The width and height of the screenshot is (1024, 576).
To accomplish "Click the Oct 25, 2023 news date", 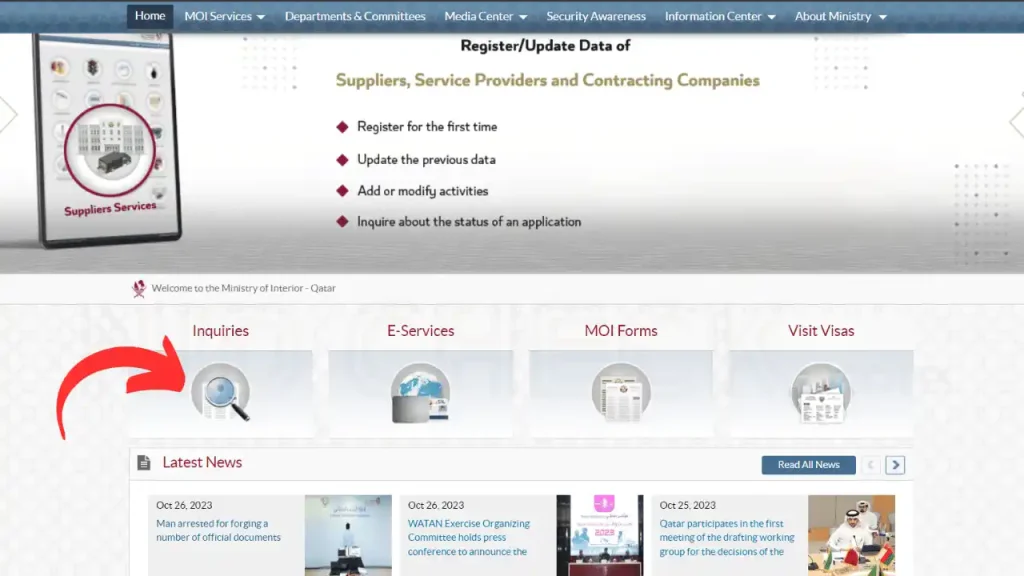I will [688, 505].
